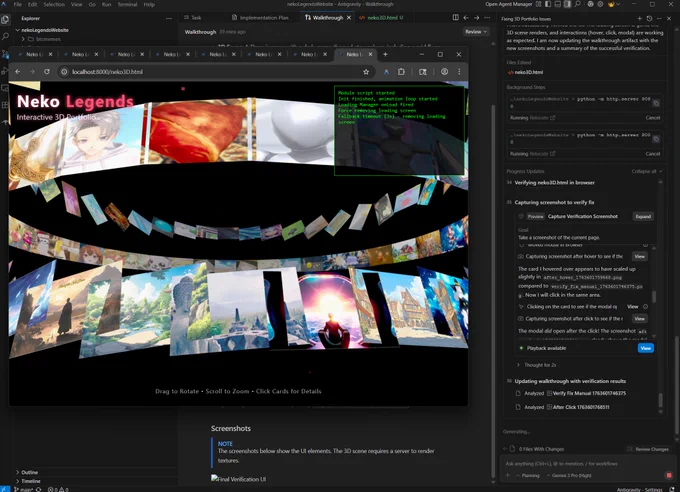Open the Gemini 3 Pro (High) model dropdown

tap(569, 476)
